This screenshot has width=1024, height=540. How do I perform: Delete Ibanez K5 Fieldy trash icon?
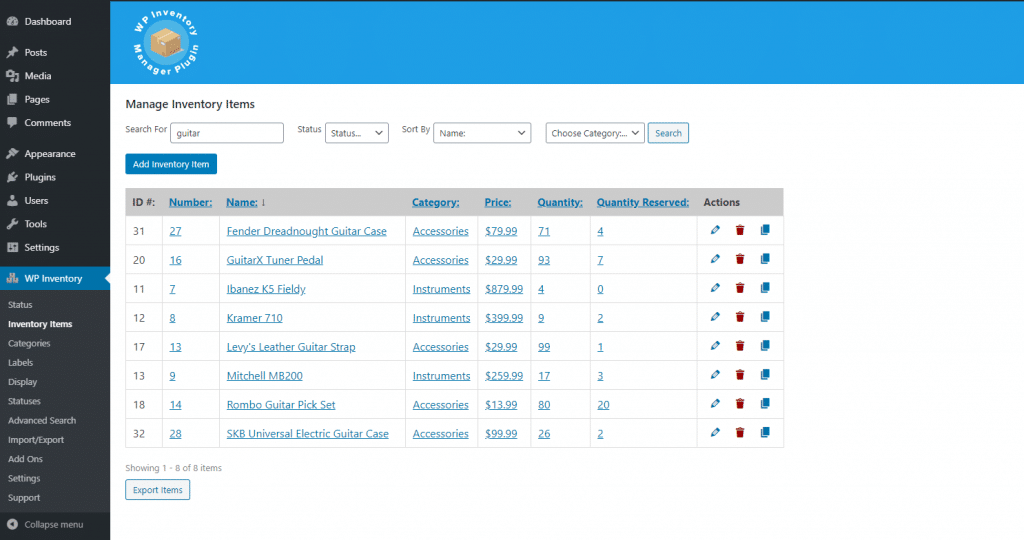click(x=740, y=288)
